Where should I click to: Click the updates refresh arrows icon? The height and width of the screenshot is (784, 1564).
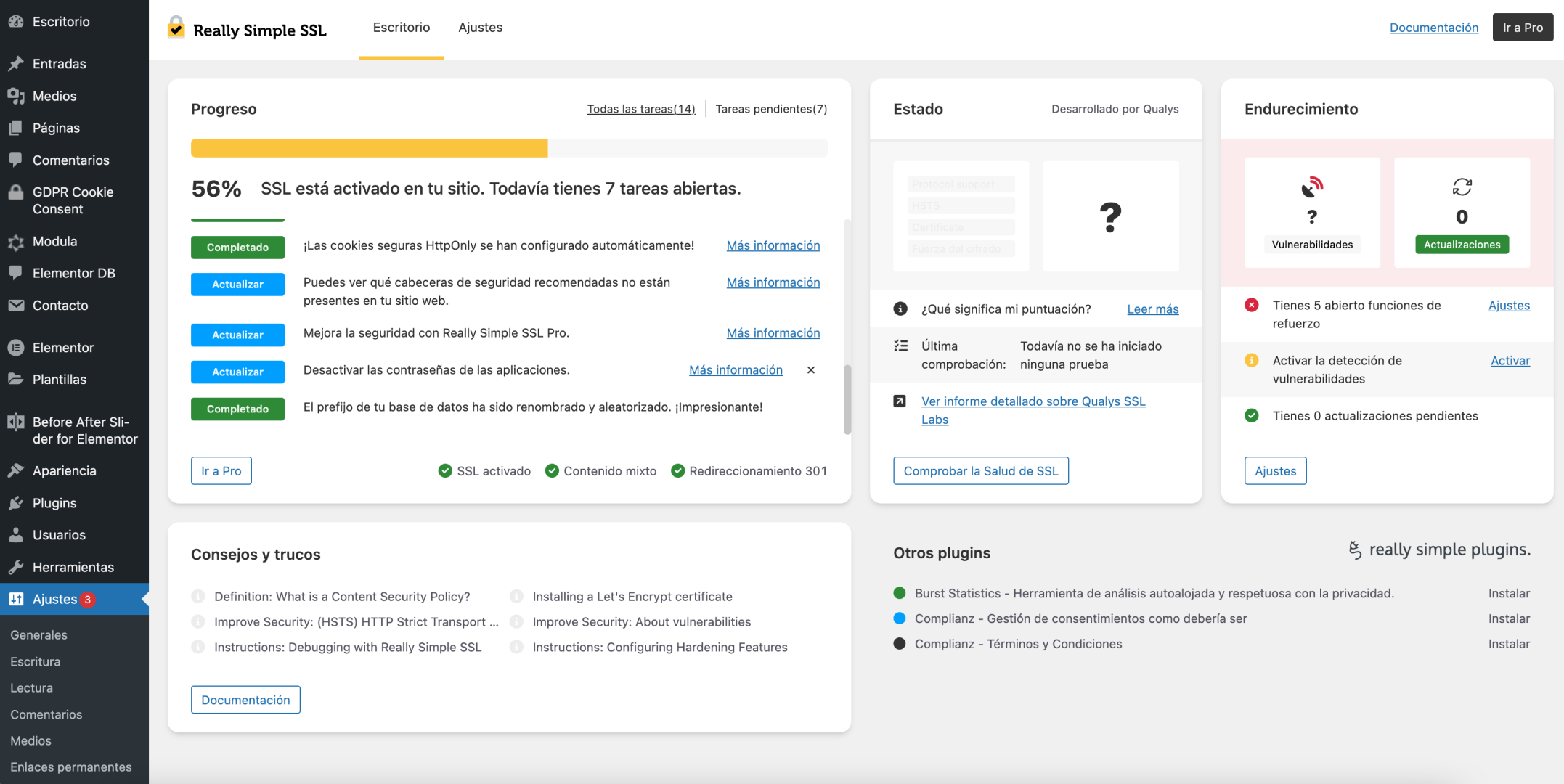tap(1462, 187)
